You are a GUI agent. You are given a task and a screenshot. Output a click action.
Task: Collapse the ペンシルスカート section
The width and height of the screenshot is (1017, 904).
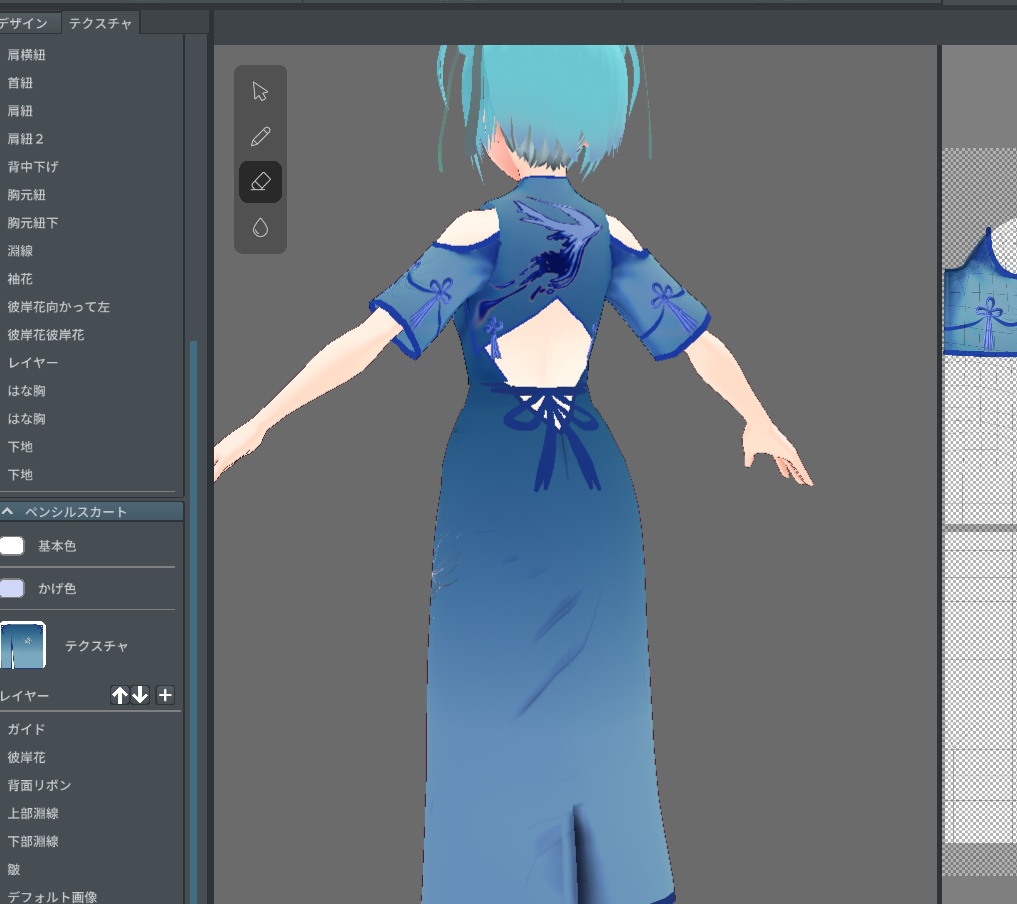click(x=9, y=511)
